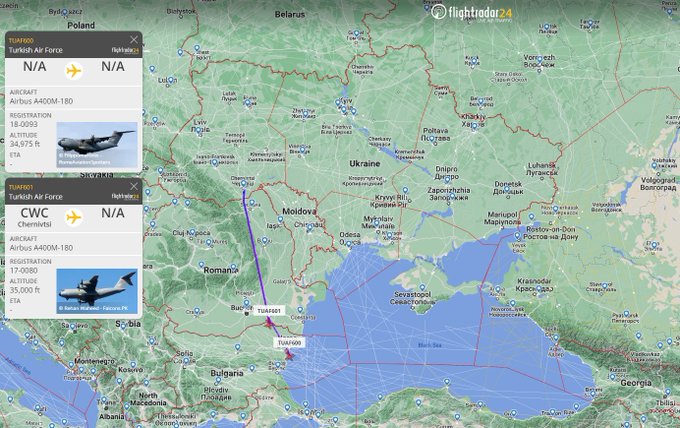Screen dimensions: 680x428
Task: Click Poltava airport pin
Action: (x=432, y=139)
